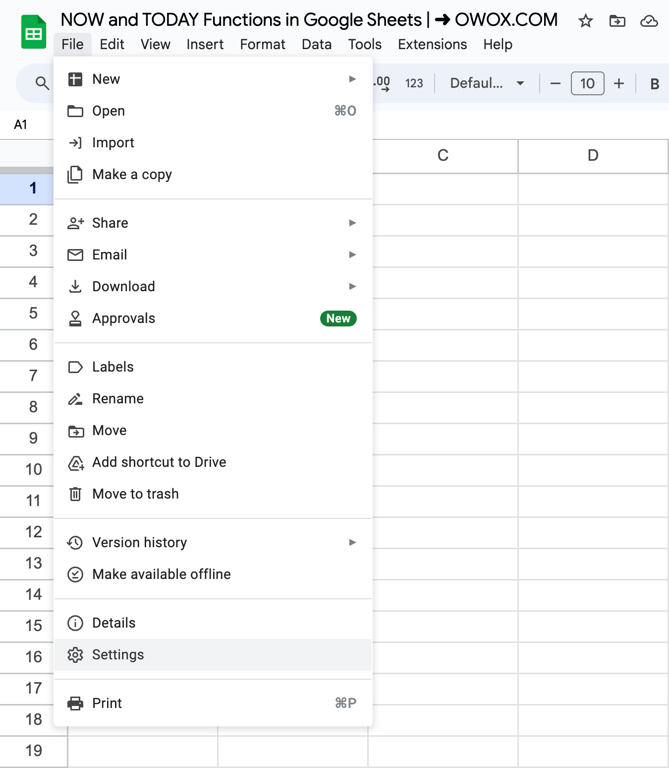669x768 pixels.
Task: Open the Data menu
Action: (x=316, y=44)
